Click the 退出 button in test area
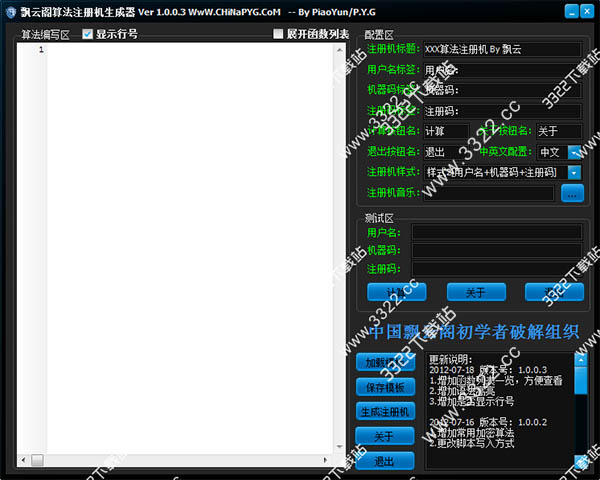 click(554, 292)
